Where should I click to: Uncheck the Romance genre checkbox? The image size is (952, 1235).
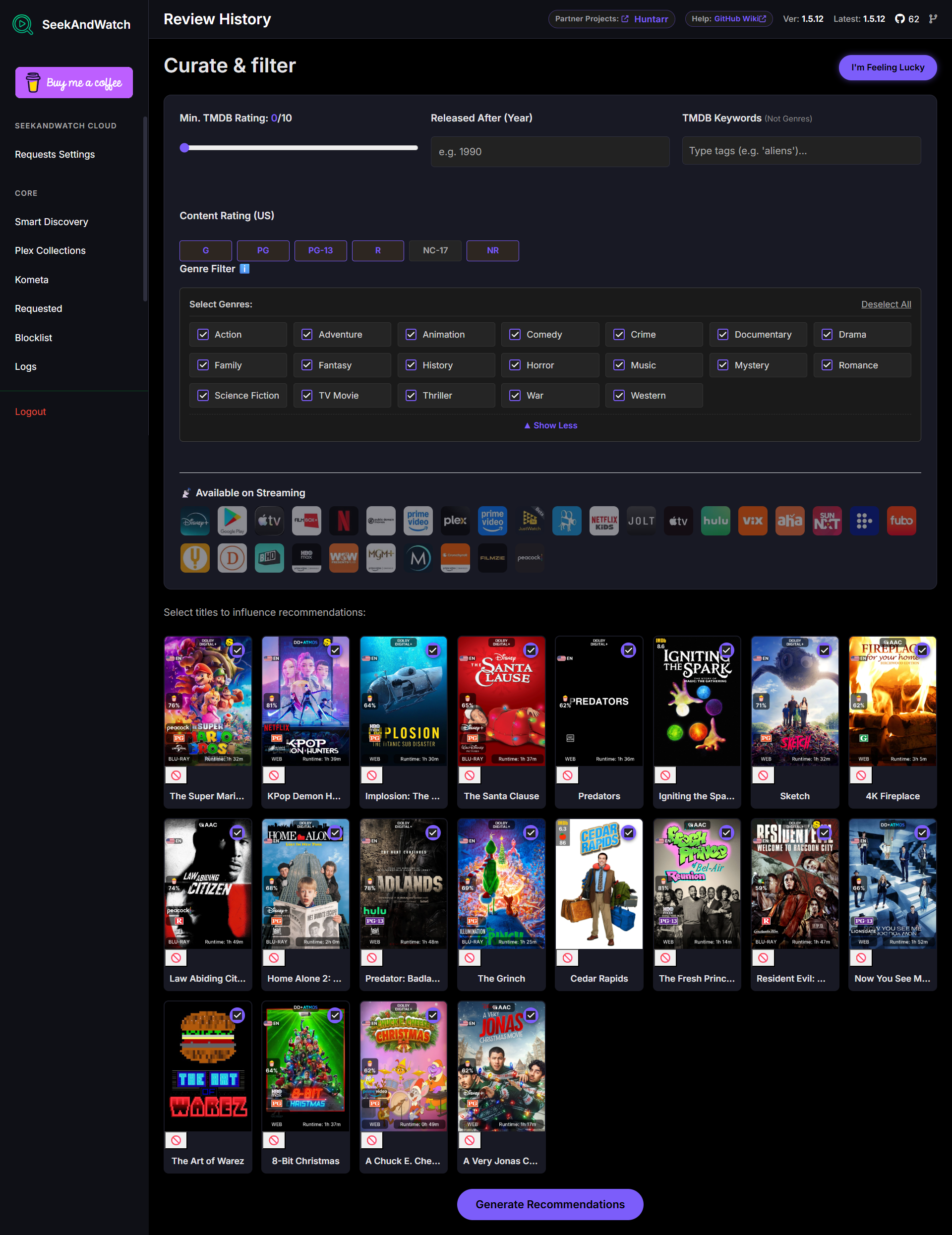click(x=827, y=365)
